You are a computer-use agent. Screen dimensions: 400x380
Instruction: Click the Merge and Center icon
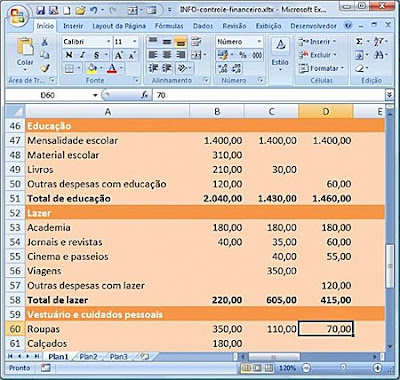(197, 55)
